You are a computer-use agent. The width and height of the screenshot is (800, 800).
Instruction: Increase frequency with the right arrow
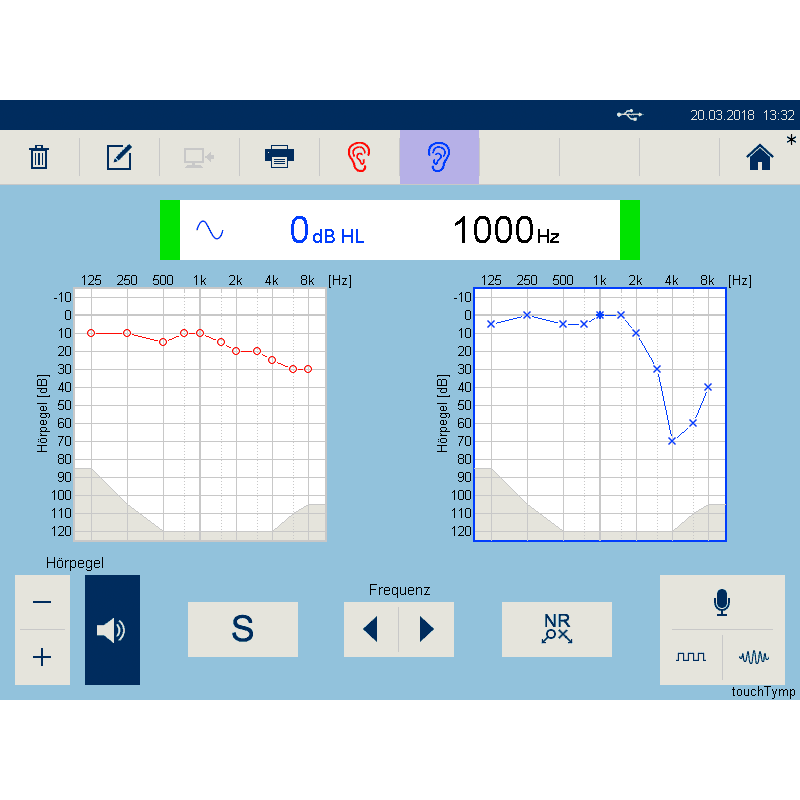point(427,629)
